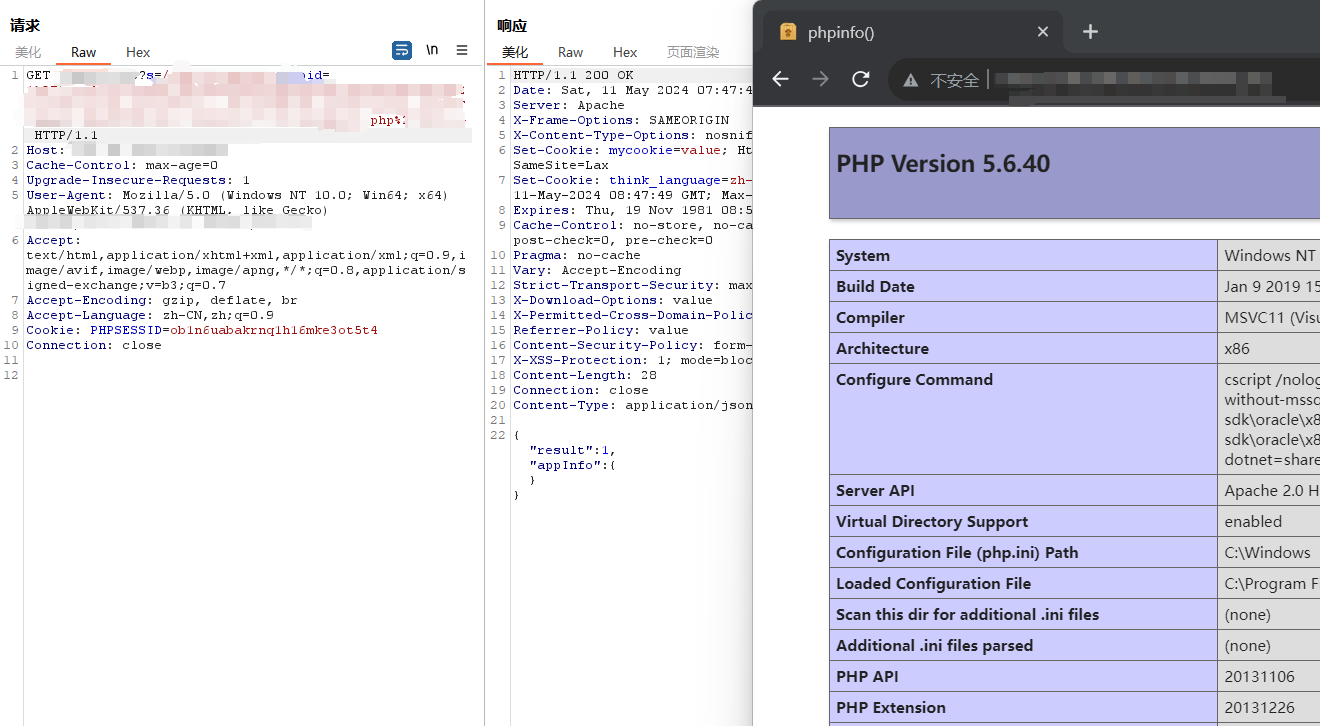
Task: Click browser back arrow
Action: pyautogui.click(x=781, y=79)
